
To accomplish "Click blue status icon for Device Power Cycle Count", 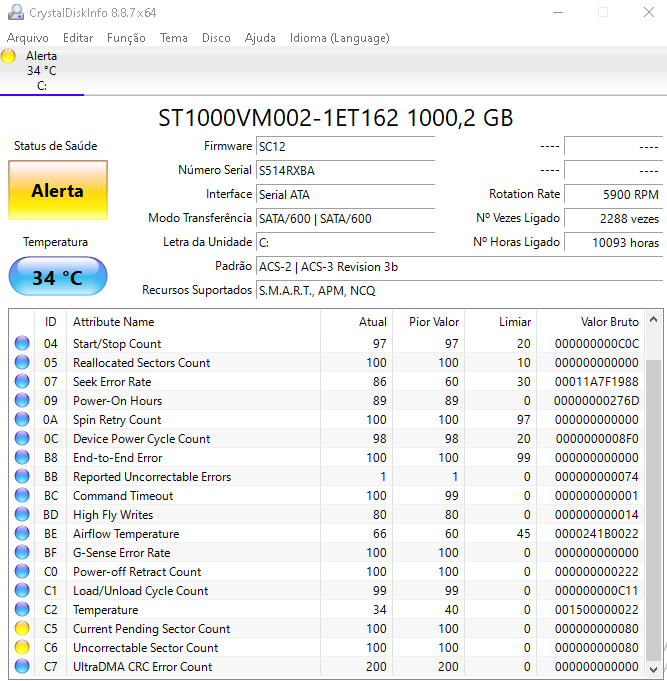I will click(22, 438).
